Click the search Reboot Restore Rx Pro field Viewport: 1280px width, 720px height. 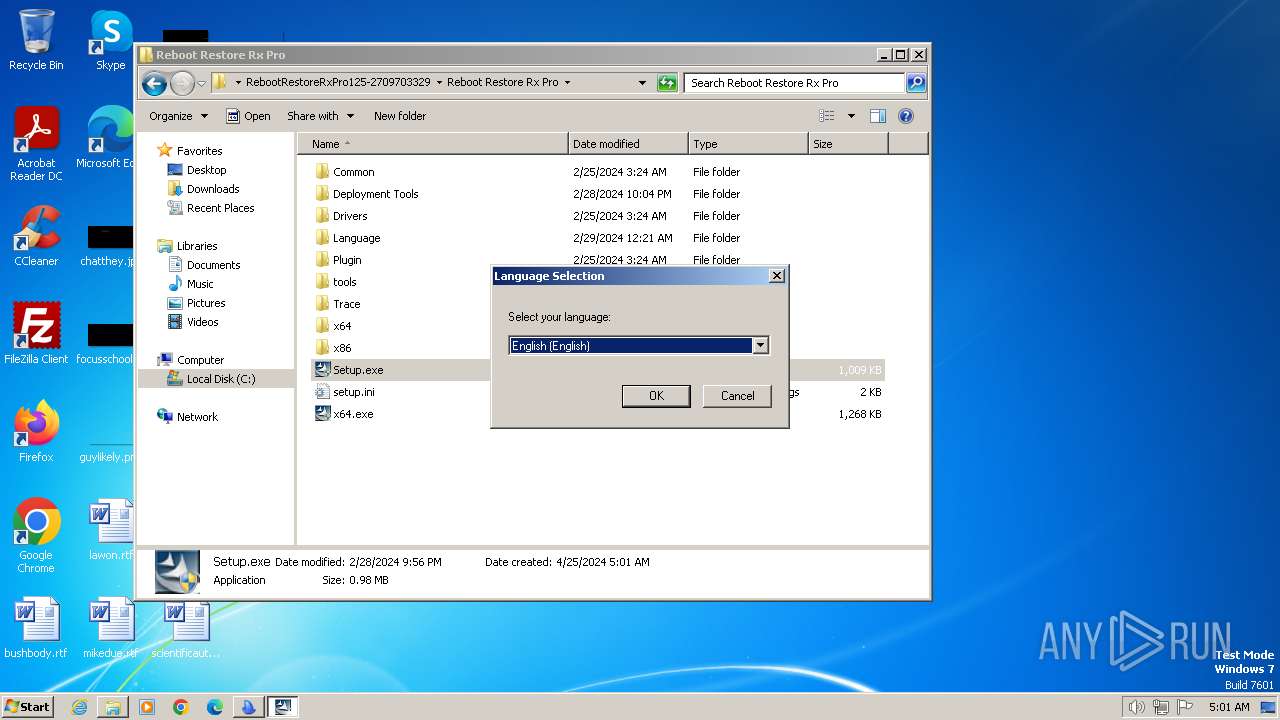pyautogui.click(x=795, y=83)
